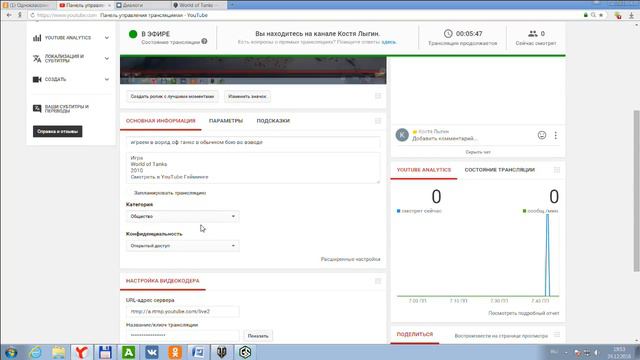Open the Windows Start button
This screenshot has height=360, width=640.
tap(11, 352)
